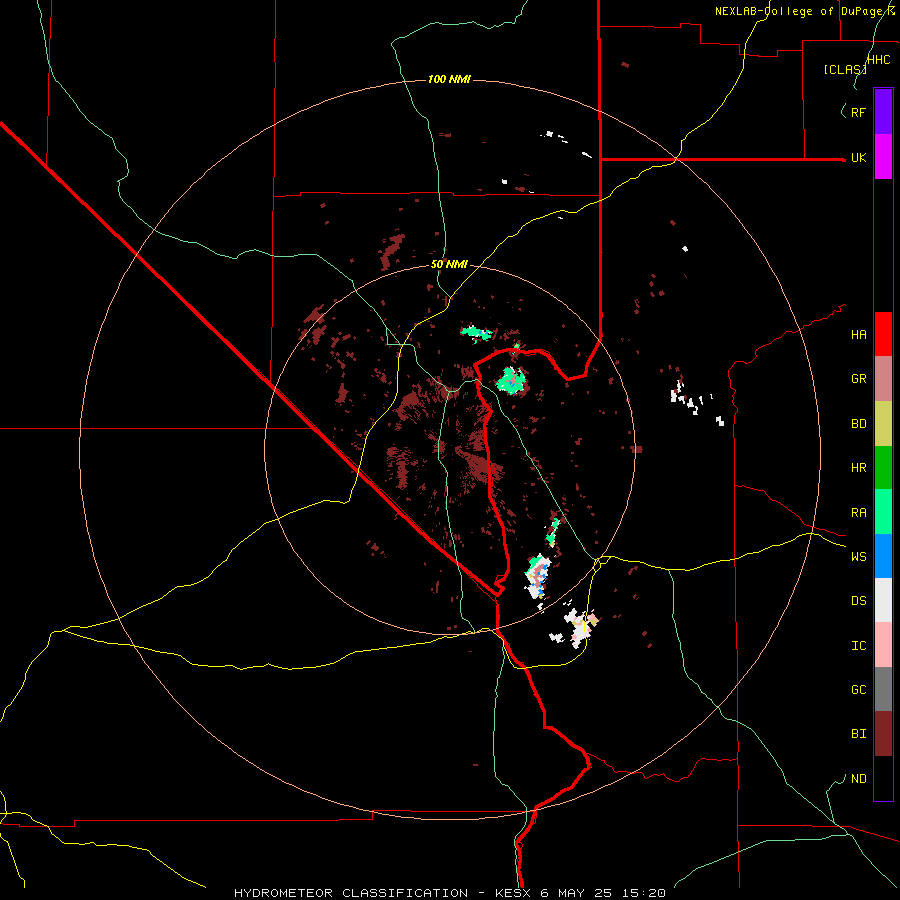Click the purple RF color swatch in legend

[x=883, y=112]
